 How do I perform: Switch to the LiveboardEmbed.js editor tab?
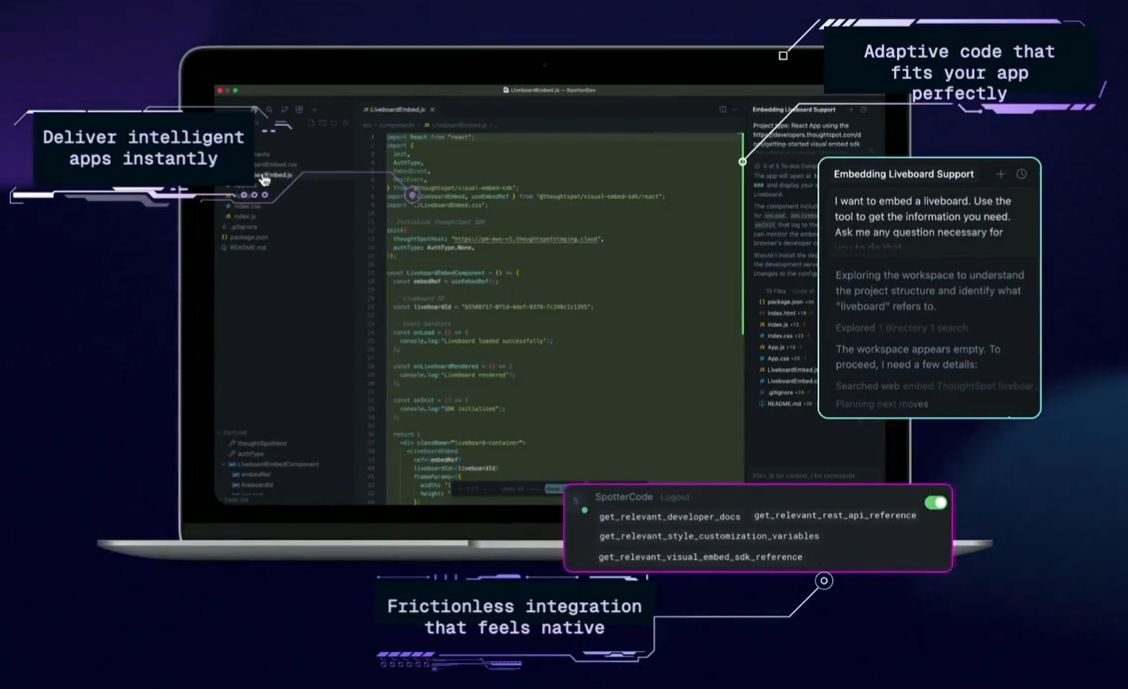397,110
